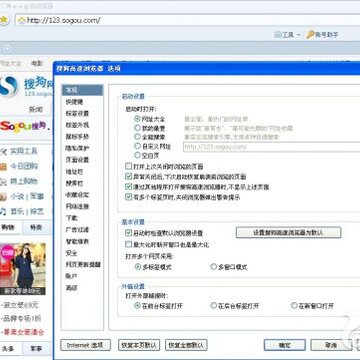Click the 实用工具 link on the page
The width and height of the screenshot is (360, 360).
click(x=23, y=152)
